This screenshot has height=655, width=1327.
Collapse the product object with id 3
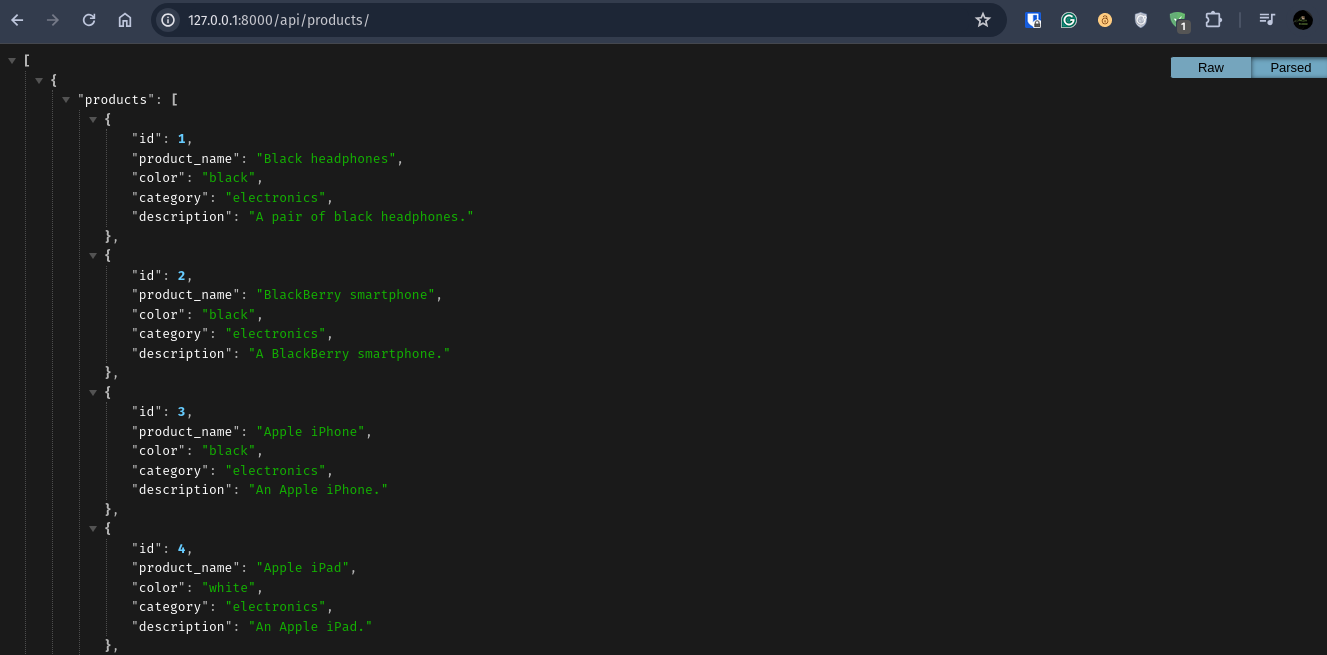tap(93, 392)
